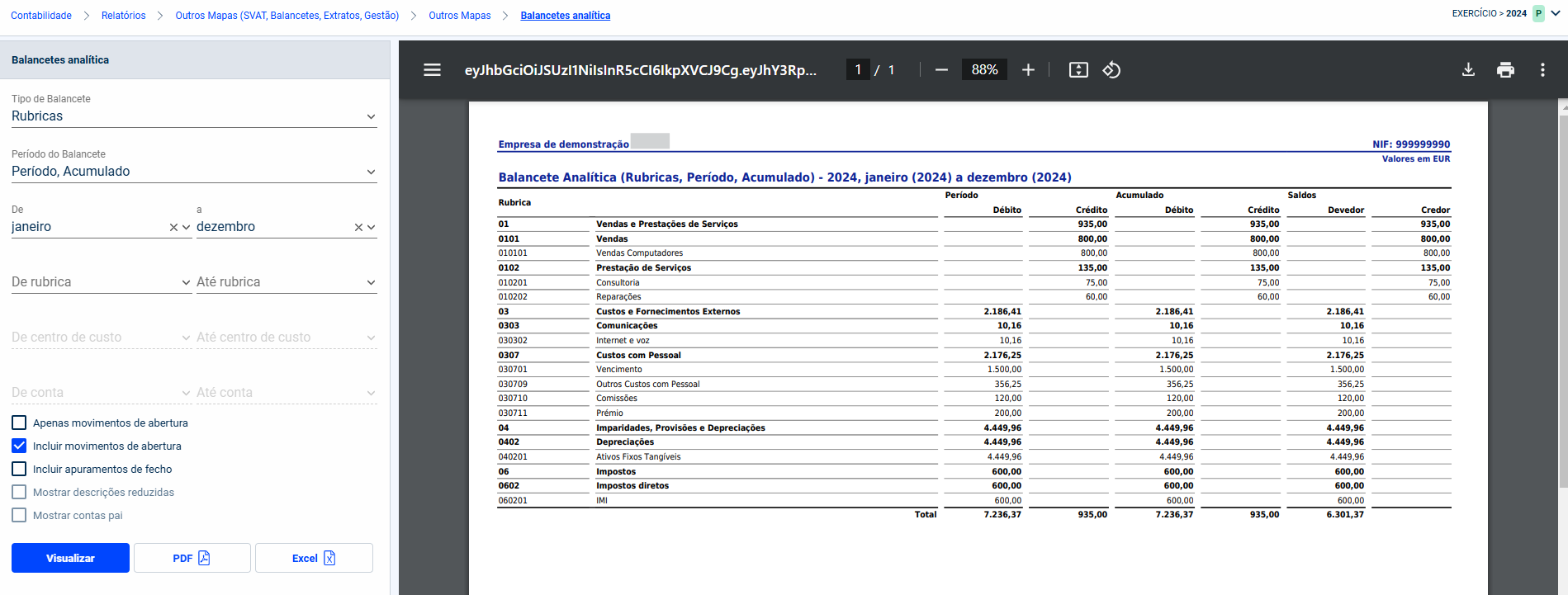Enable Apenas movimentos de abertura
The width and height of the screenshot is (1568, 595).
pos(19,423)
